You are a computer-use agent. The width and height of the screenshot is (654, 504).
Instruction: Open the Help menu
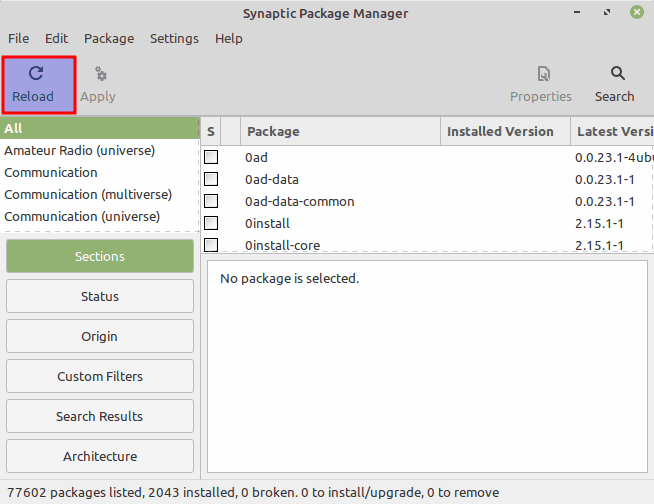(229, 38)
